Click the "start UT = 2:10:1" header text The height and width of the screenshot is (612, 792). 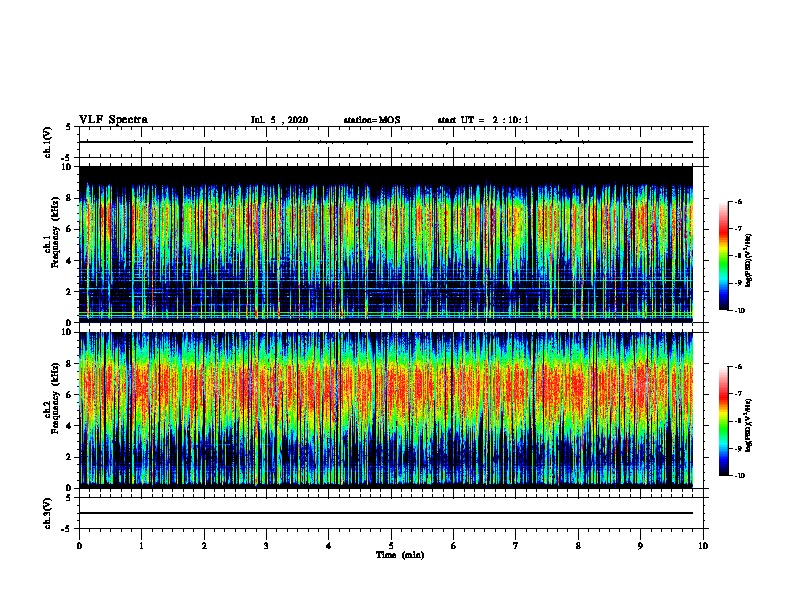tap(483, 120)
